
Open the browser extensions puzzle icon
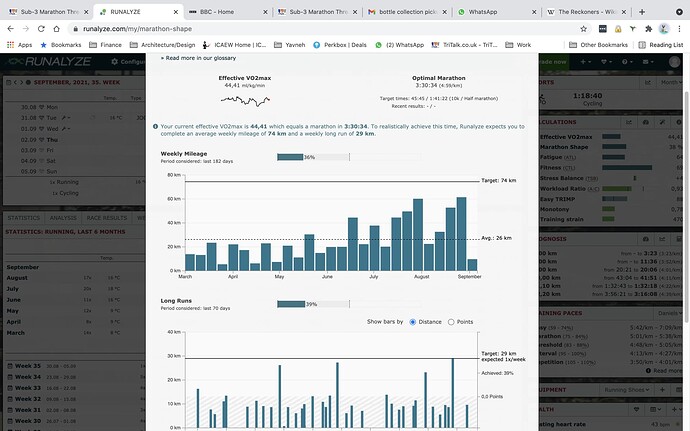(648, 29)
